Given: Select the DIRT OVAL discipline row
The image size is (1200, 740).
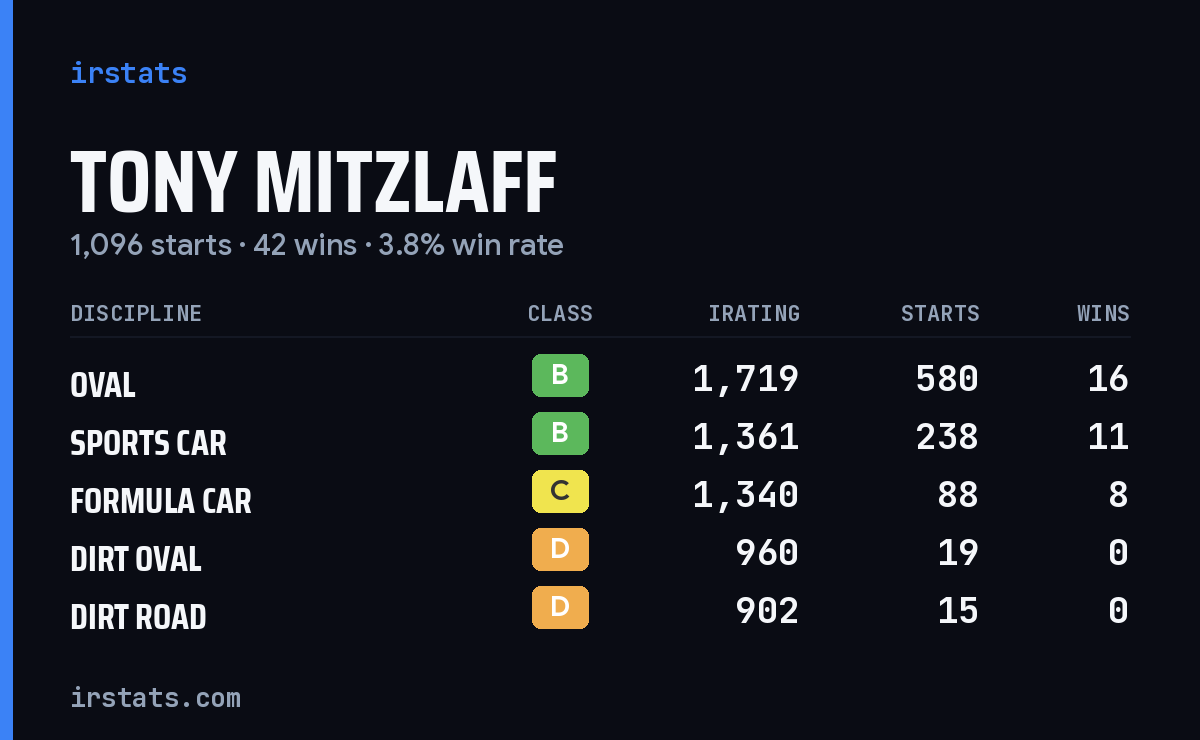Looking at the screenshot, I should (x=600, y=554).
